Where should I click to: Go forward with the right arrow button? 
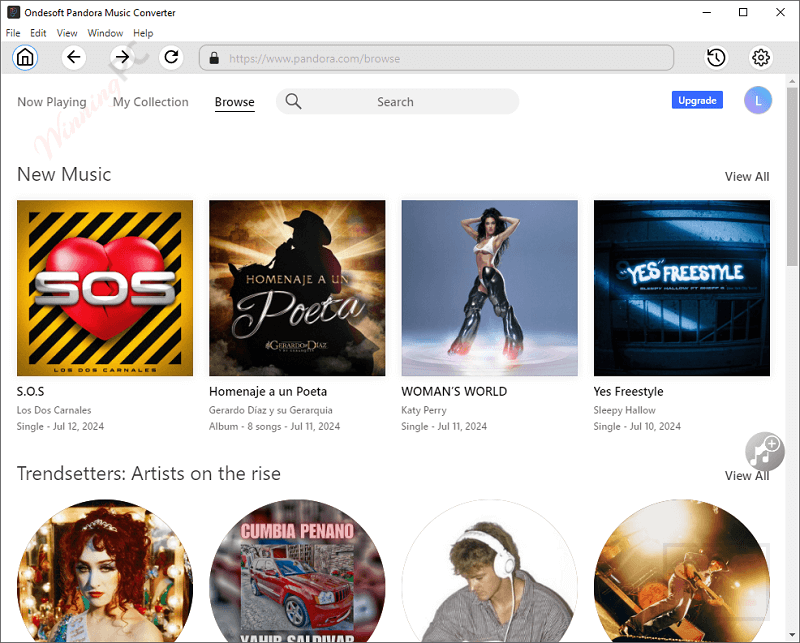122,57
